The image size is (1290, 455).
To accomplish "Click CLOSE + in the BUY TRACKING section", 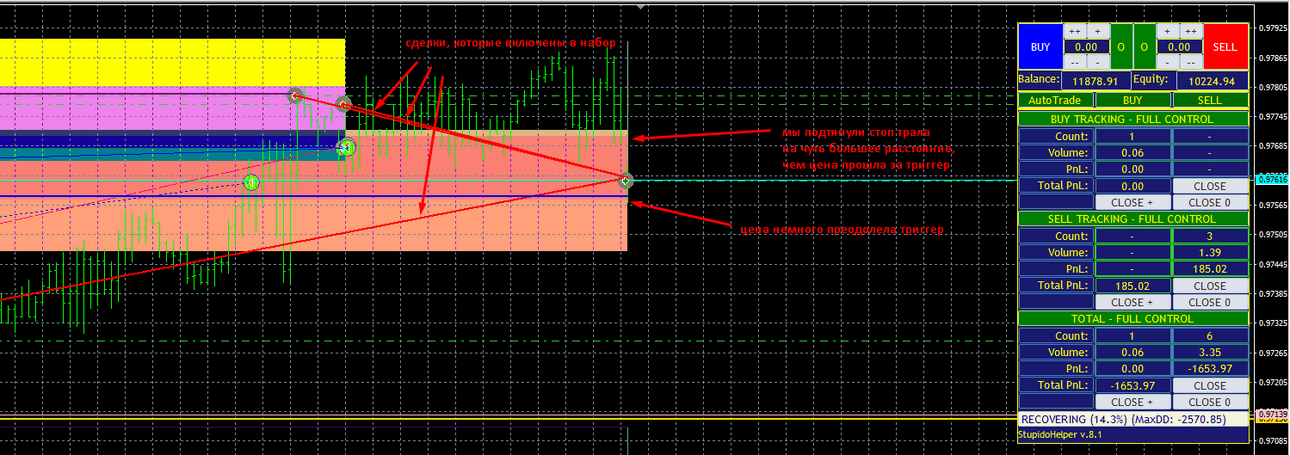I will click(1133, 202).
